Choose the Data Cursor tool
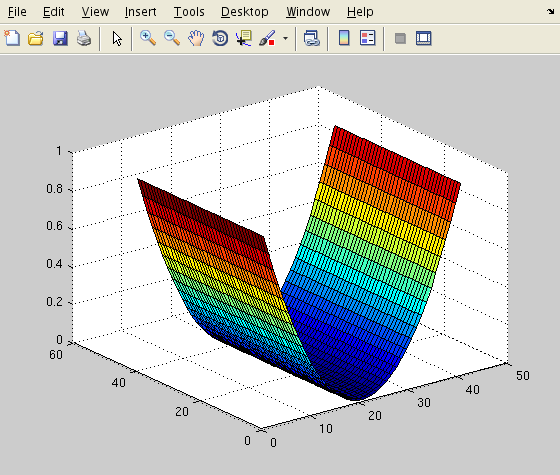The width and height of the screenshot is (560, 475). [x=244, y=38]
